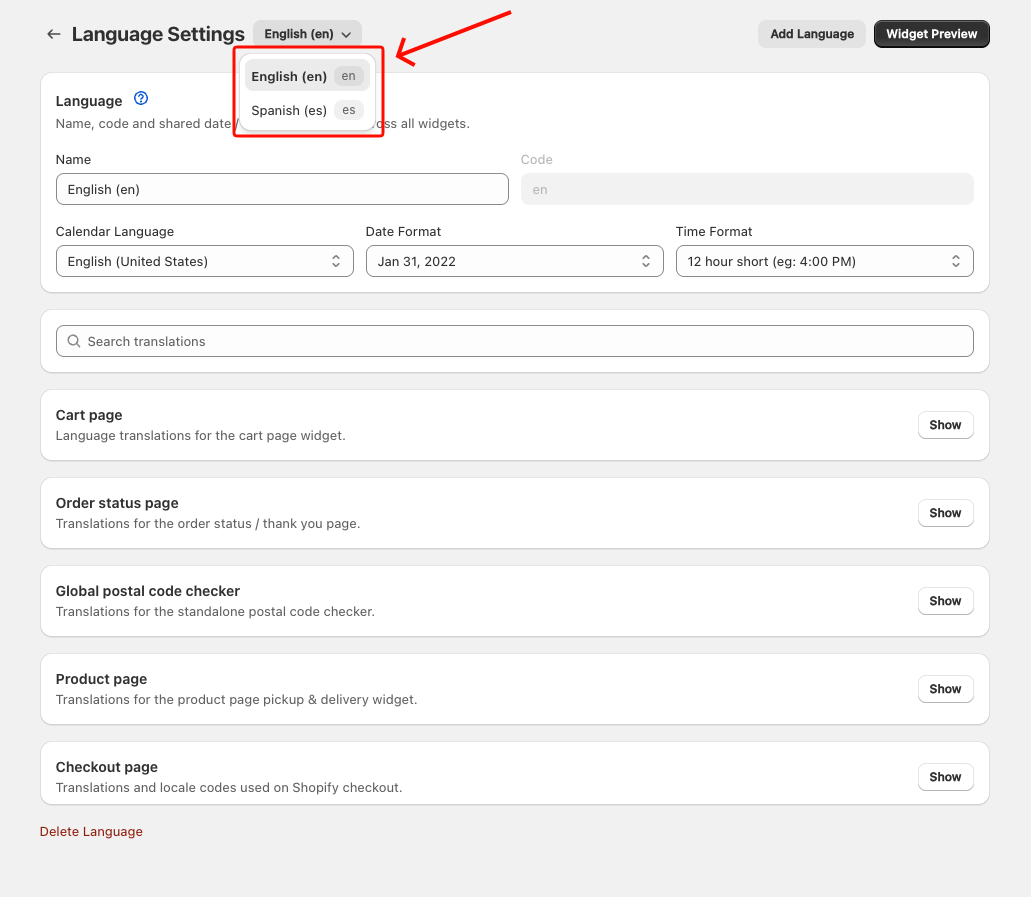Open the Widget Preview button
Image resolution: width=1031 pixels, height=897 pixels.
point(932,34)
